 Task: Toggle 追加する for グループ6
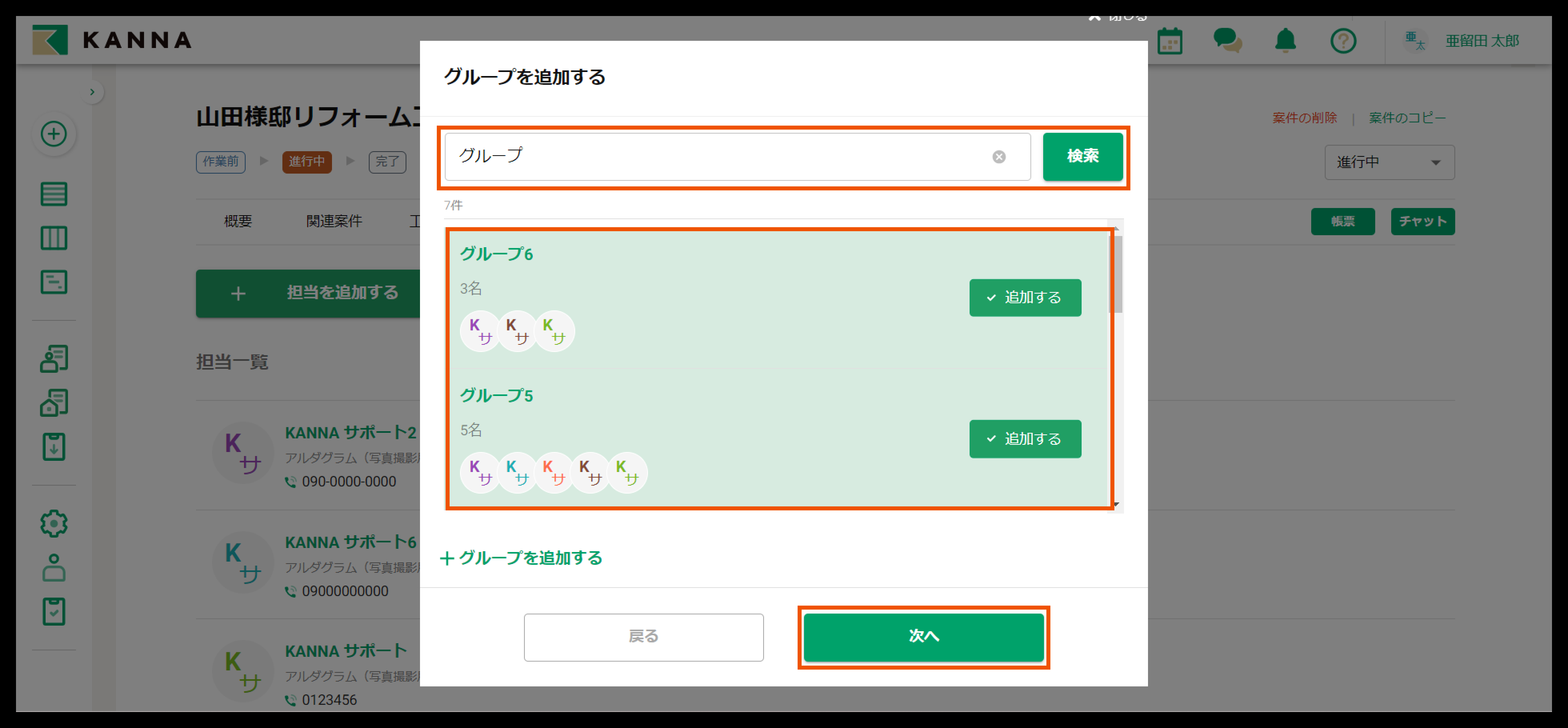pyautogui.click(x=1025, y=298)
